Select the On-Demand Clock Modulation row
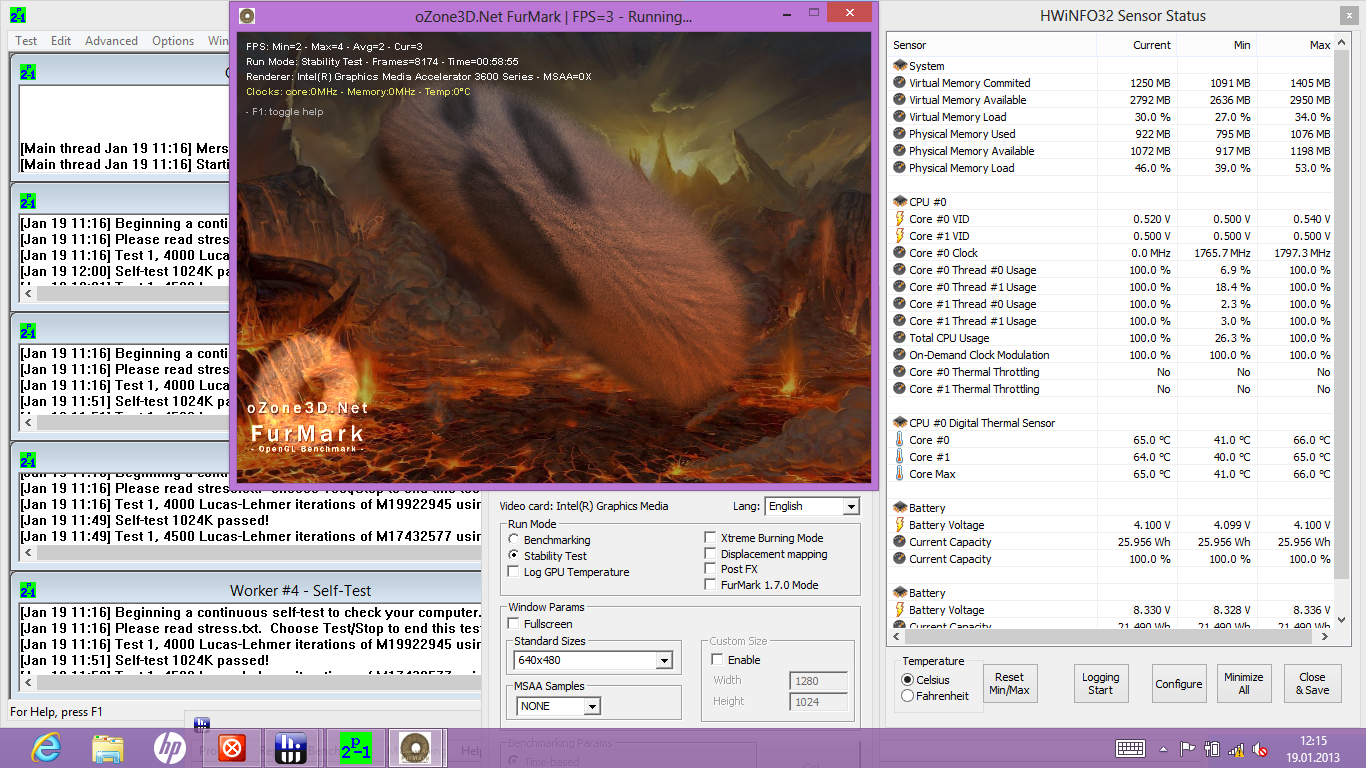 (1112, 355)
